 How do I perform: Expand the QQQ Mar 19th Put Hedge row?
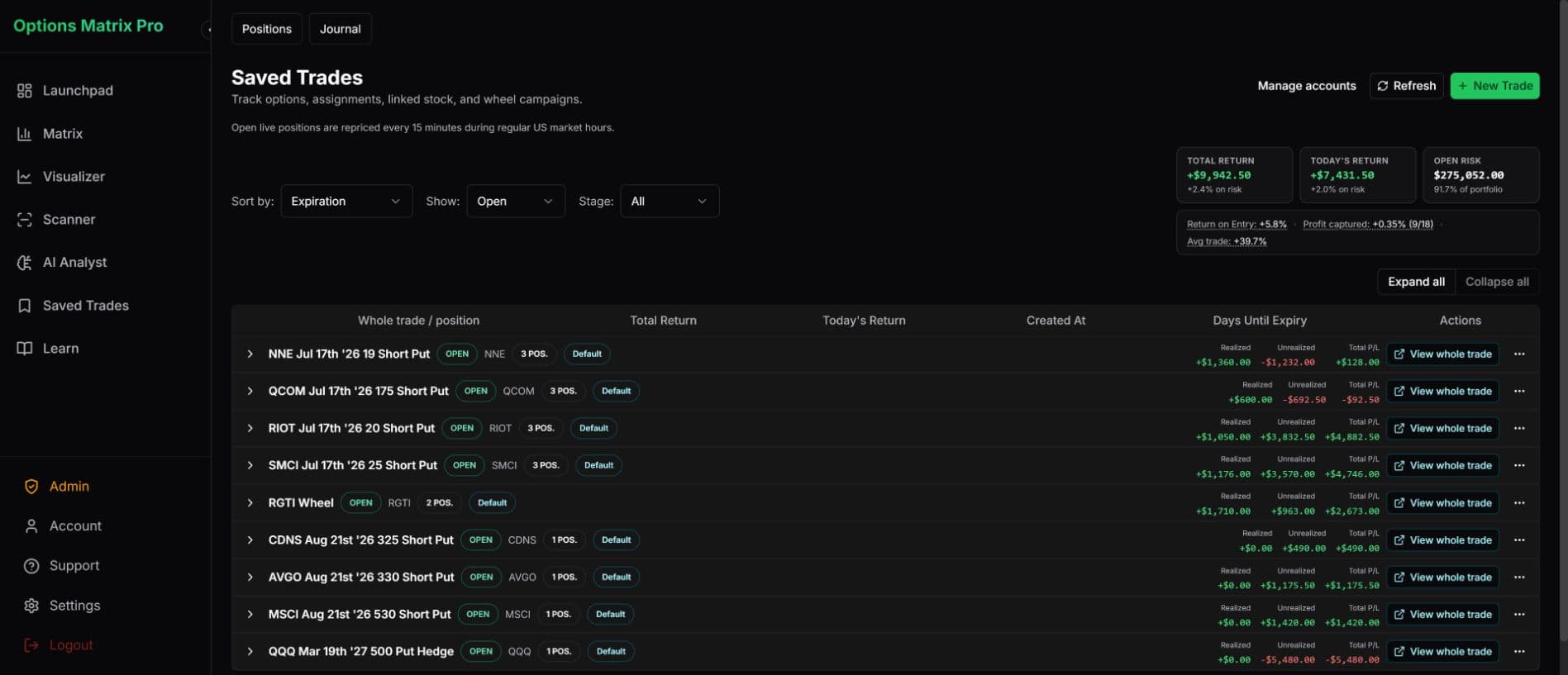(x=250, y=651)
